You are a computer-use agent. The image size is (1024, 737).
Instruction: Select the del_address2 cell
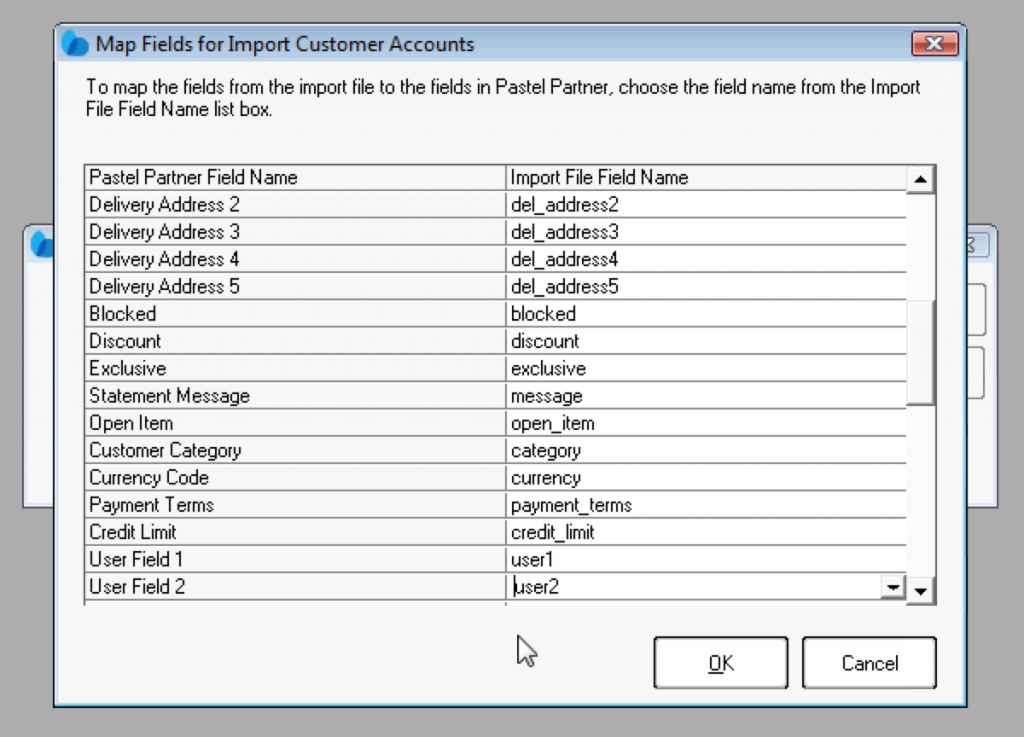click(706, 204)
